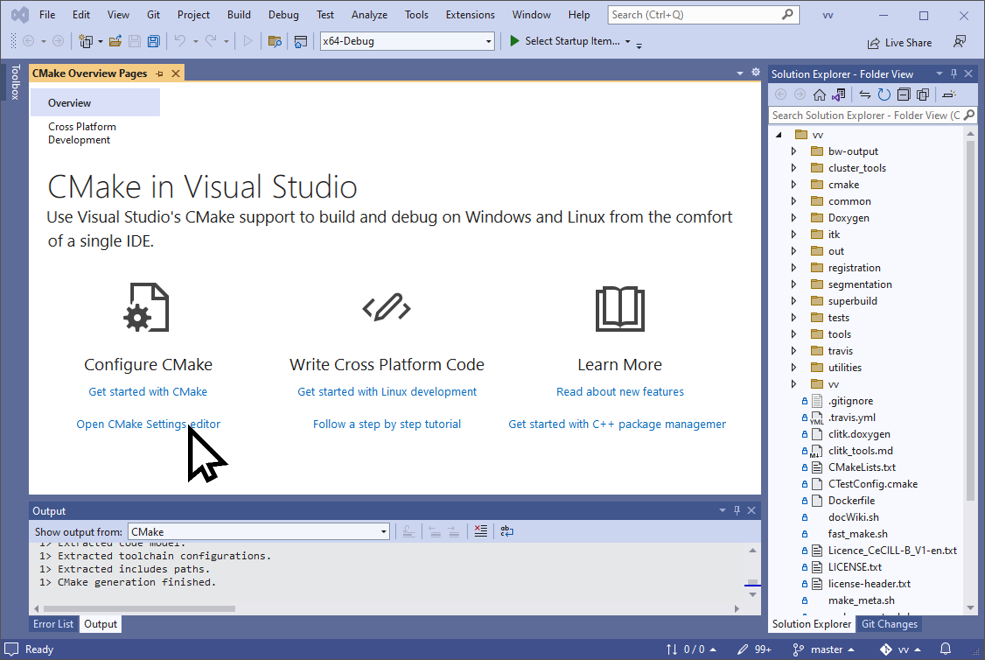Click the Find in Files folder icon
The image size is (985, 660).
pos(275,41)
